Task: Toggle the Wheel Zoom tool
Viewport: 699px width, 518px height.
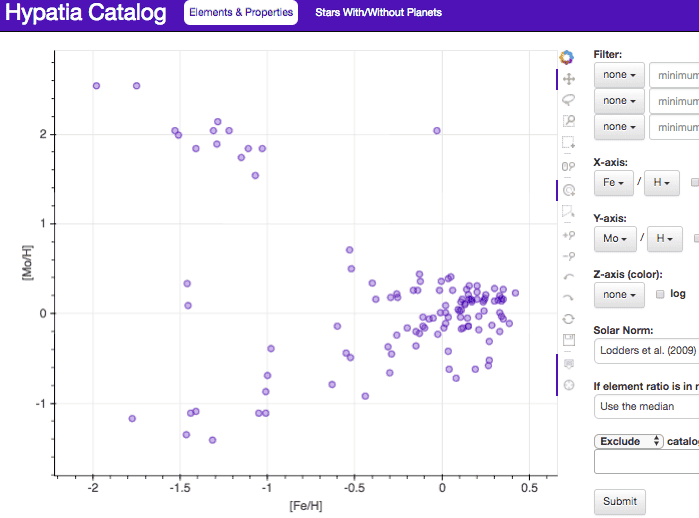Action: tap(568, 166)
